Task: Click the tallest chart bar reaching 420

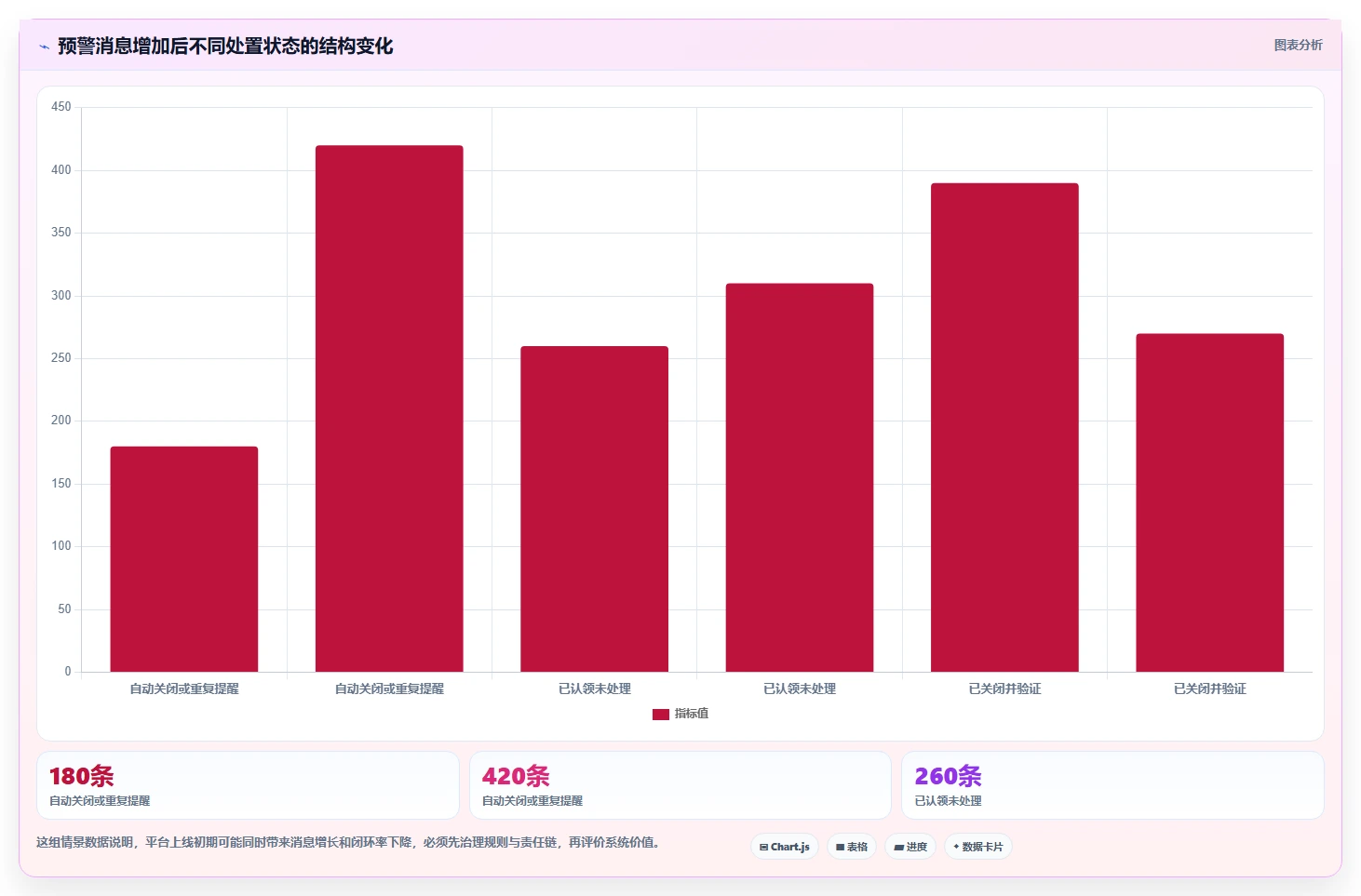Action: click(x=389, y=408)
